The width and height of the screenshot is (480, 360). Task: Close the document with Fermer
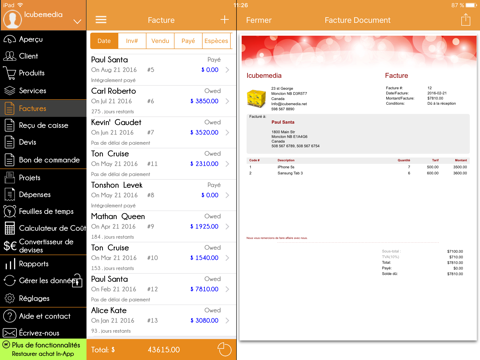(x=259, y=20)
